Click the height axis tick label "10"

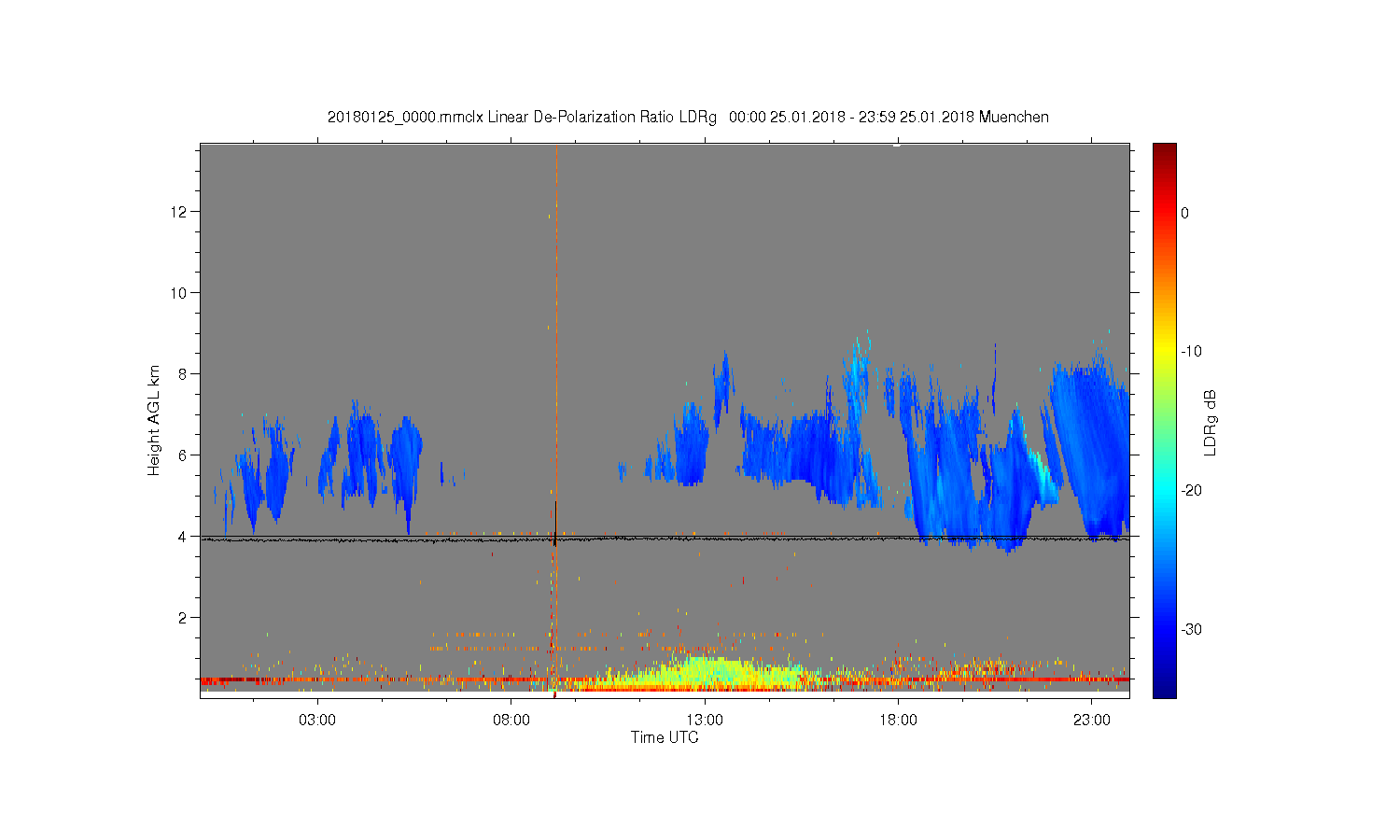pyautogui.click(x=181, y=293)
